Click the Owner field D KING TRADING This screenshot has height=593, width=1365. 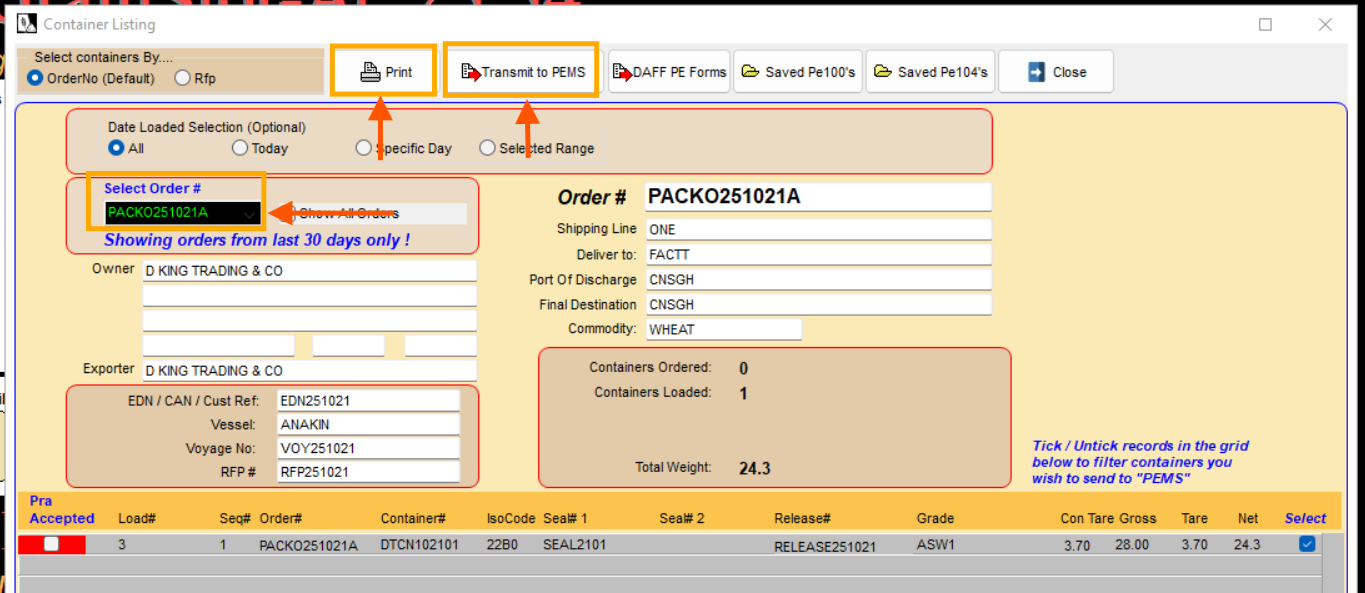click(309, 271)
